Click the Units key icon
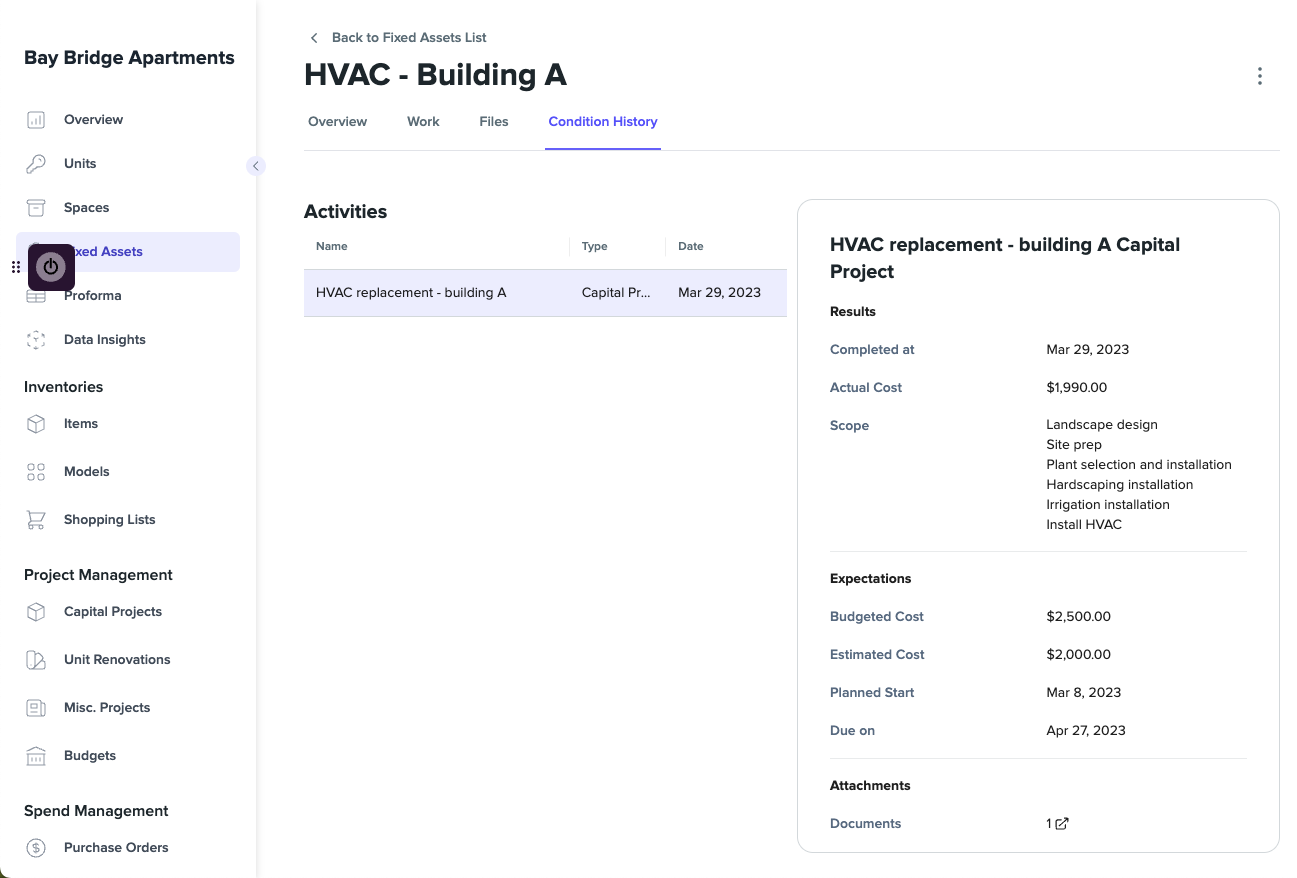The image size is (1297, 878). pyautogui.click(x=36, y=164)
